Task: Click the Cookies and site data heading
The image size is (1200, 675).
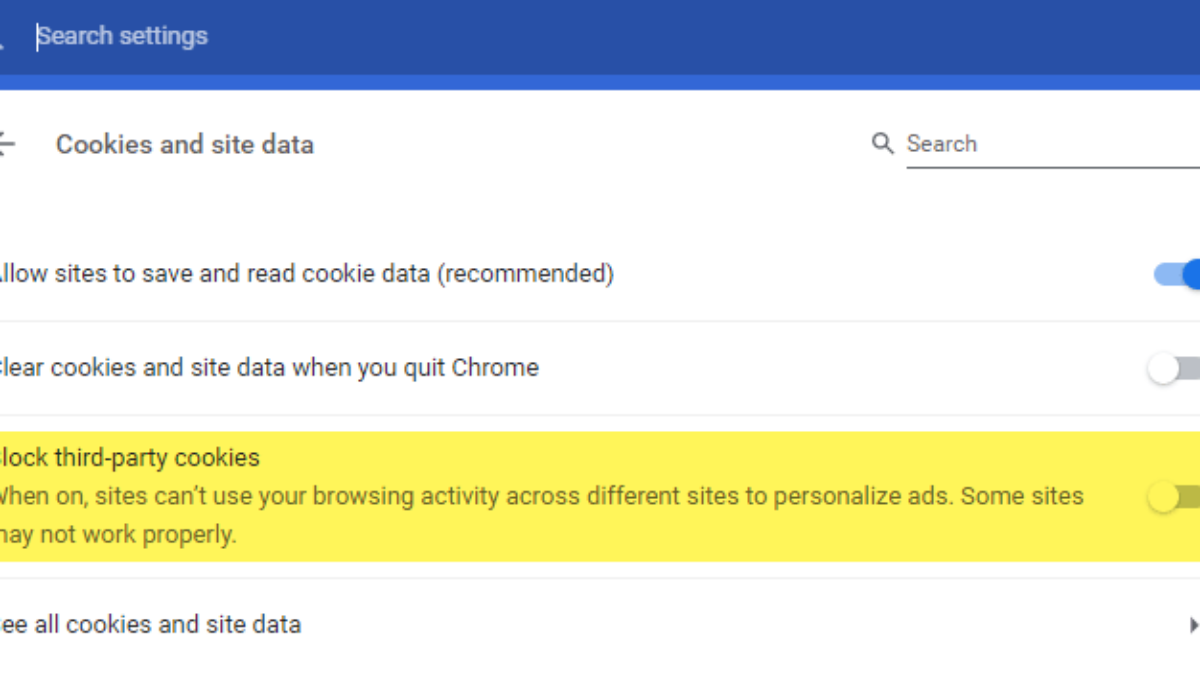Action: click(185, 145)
